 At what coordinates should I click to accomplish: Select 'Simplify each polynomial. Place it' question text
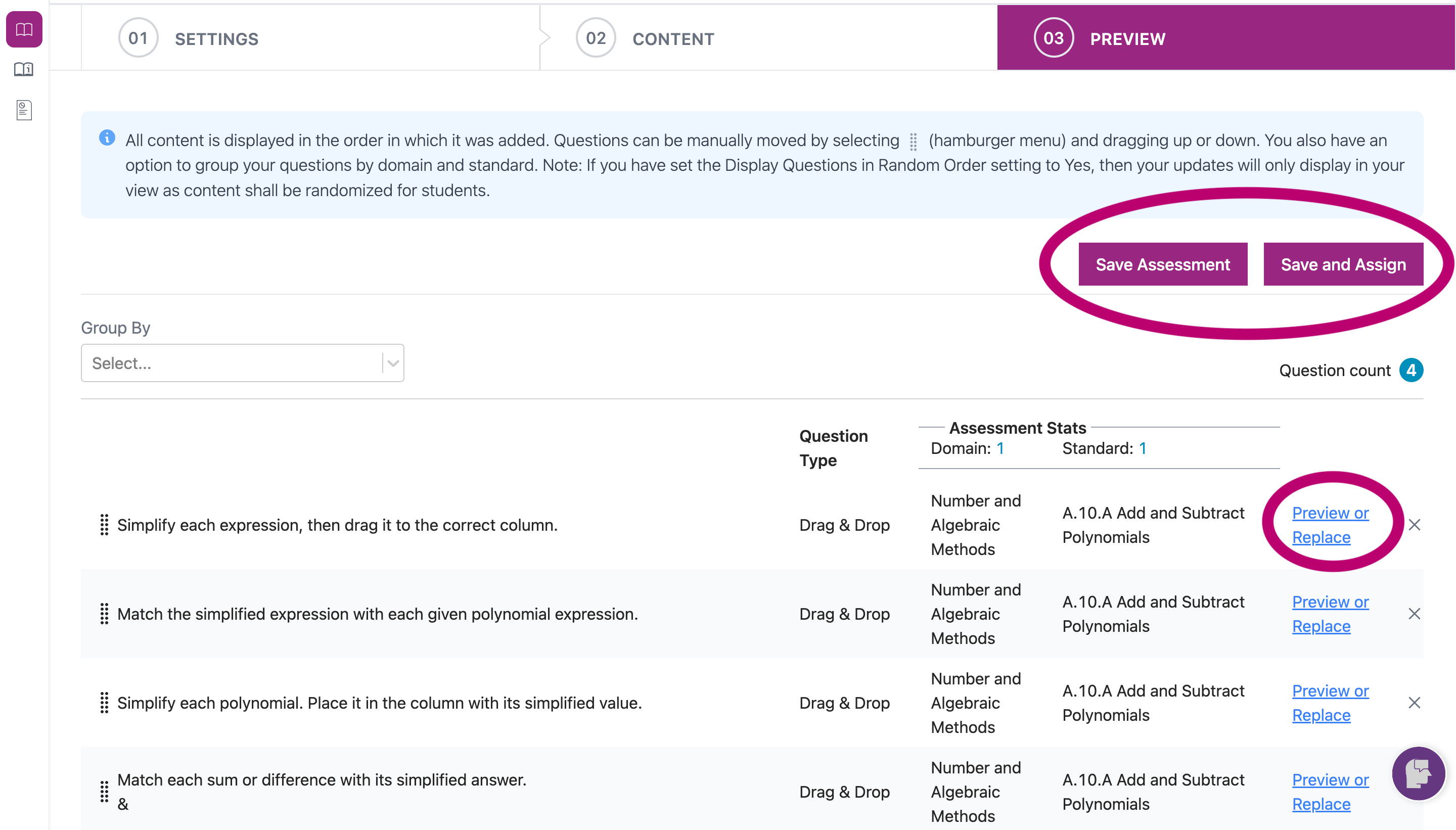380,703
